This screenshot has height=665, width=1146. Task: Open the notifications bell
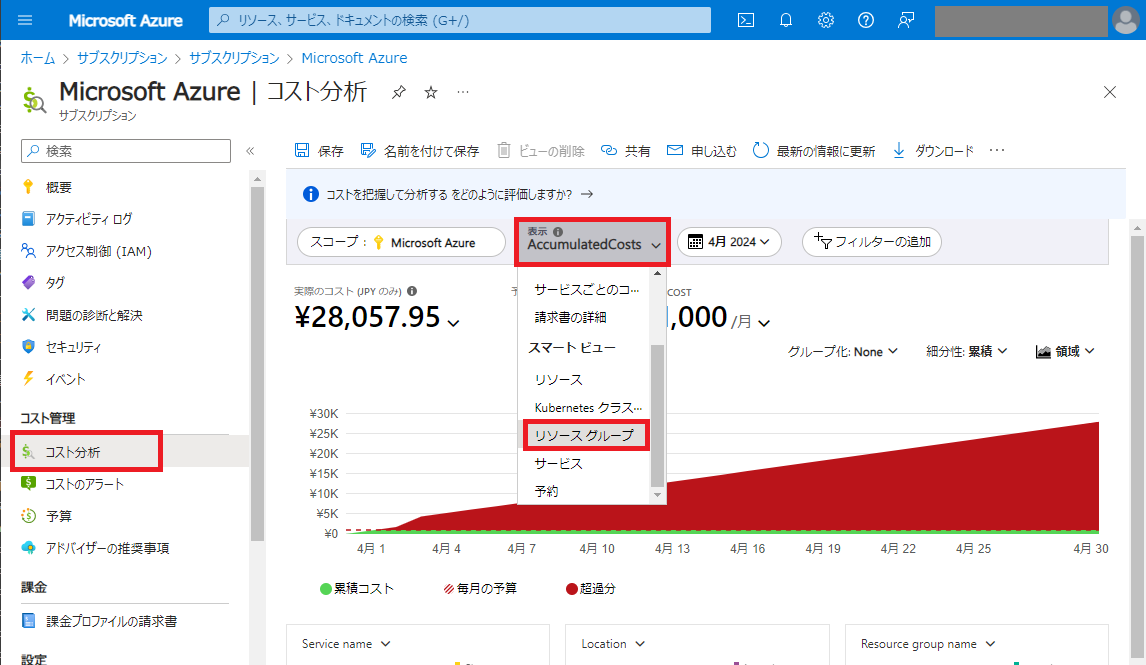click(x=786, y=20)
